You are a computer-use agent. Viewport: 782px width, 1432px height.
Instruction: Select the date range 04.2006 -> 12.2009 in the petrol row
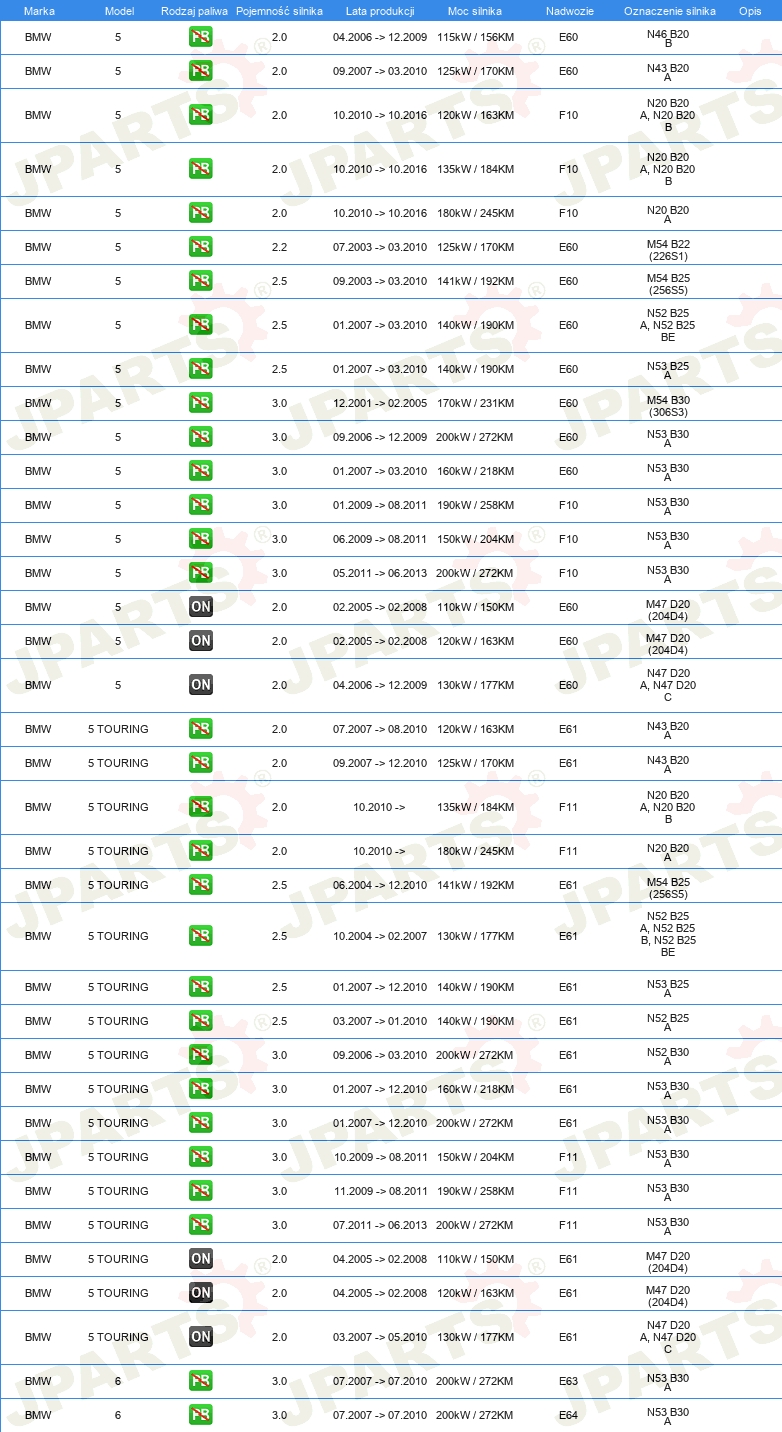(380, 37)
